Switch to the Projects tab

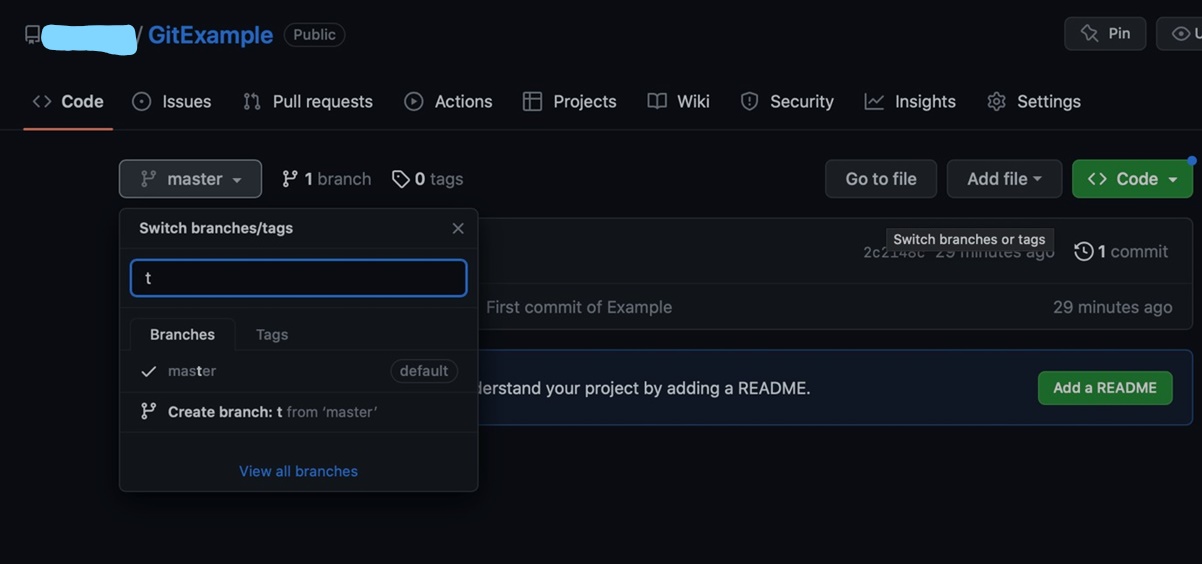[570, 101]
